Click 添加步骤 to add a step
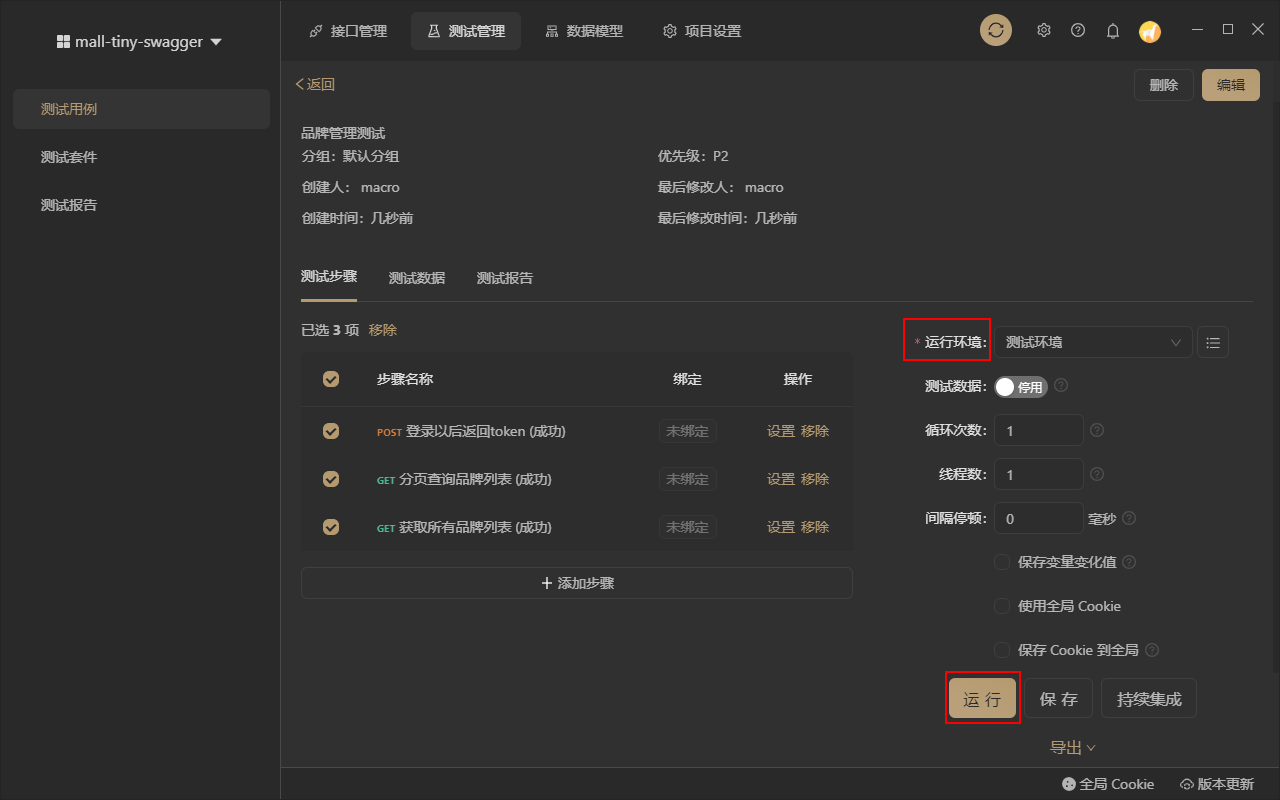 click(x=576, y=583)
